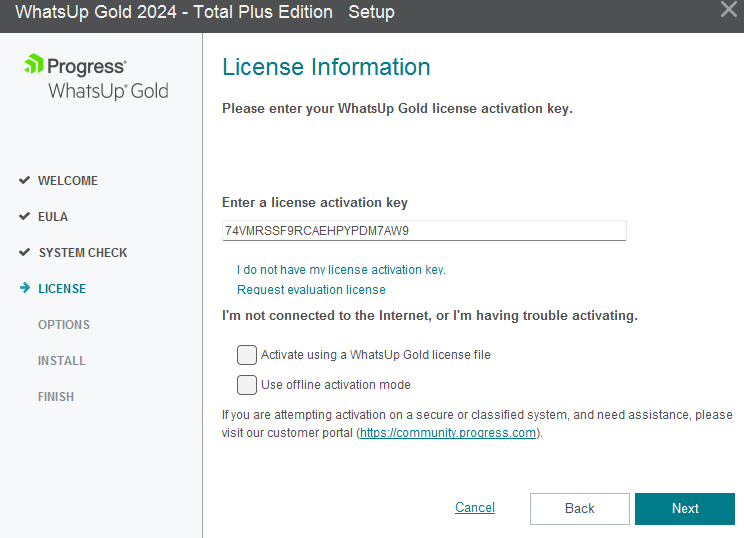Select the LICENSE step label
Screen dimensions: 744x538
pyautogui.click(x=62, y=289)
